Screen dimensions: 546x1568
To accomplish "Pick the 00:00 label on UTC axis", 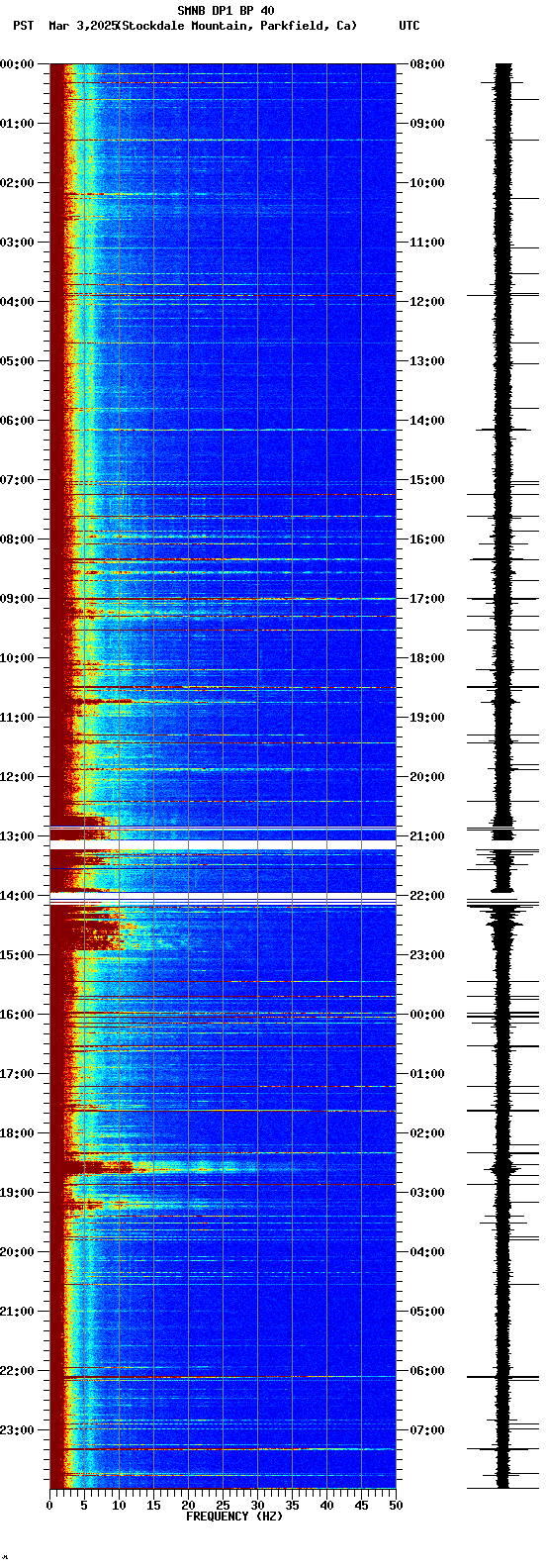I will coord(426,1015).
